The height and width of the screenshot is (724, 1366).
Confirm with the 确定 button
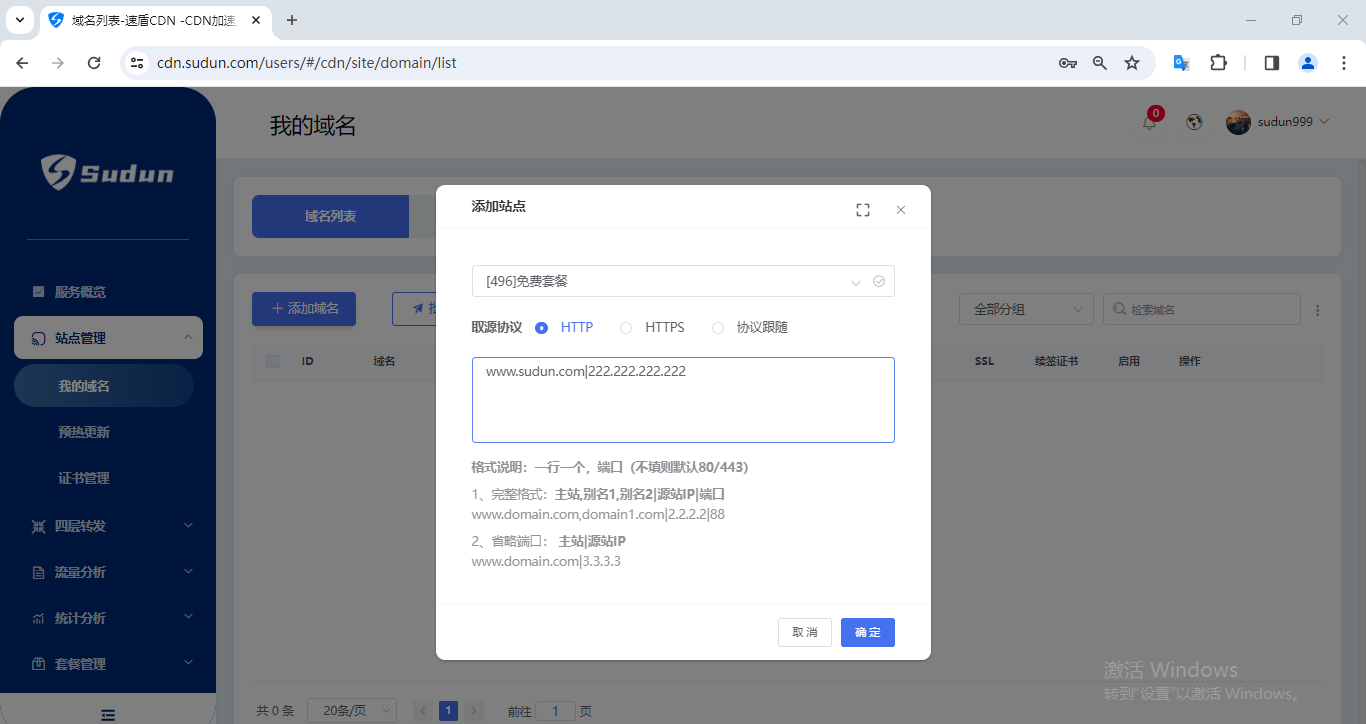tap(867, 632)
